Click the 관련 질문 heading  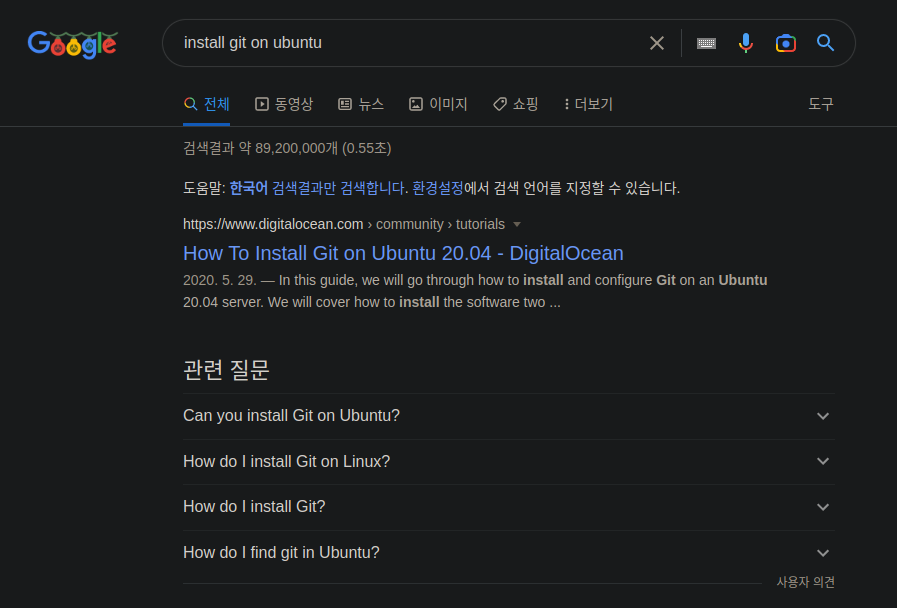226,369
